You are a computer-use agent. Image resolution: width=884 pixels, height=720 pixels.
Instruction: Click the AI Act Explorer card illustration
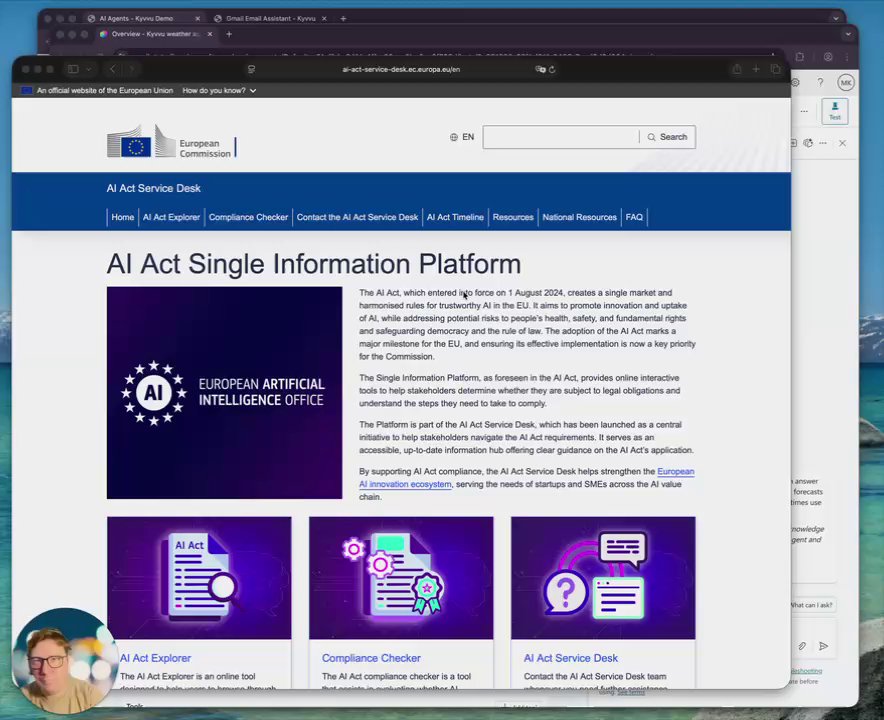pos(199,578)
